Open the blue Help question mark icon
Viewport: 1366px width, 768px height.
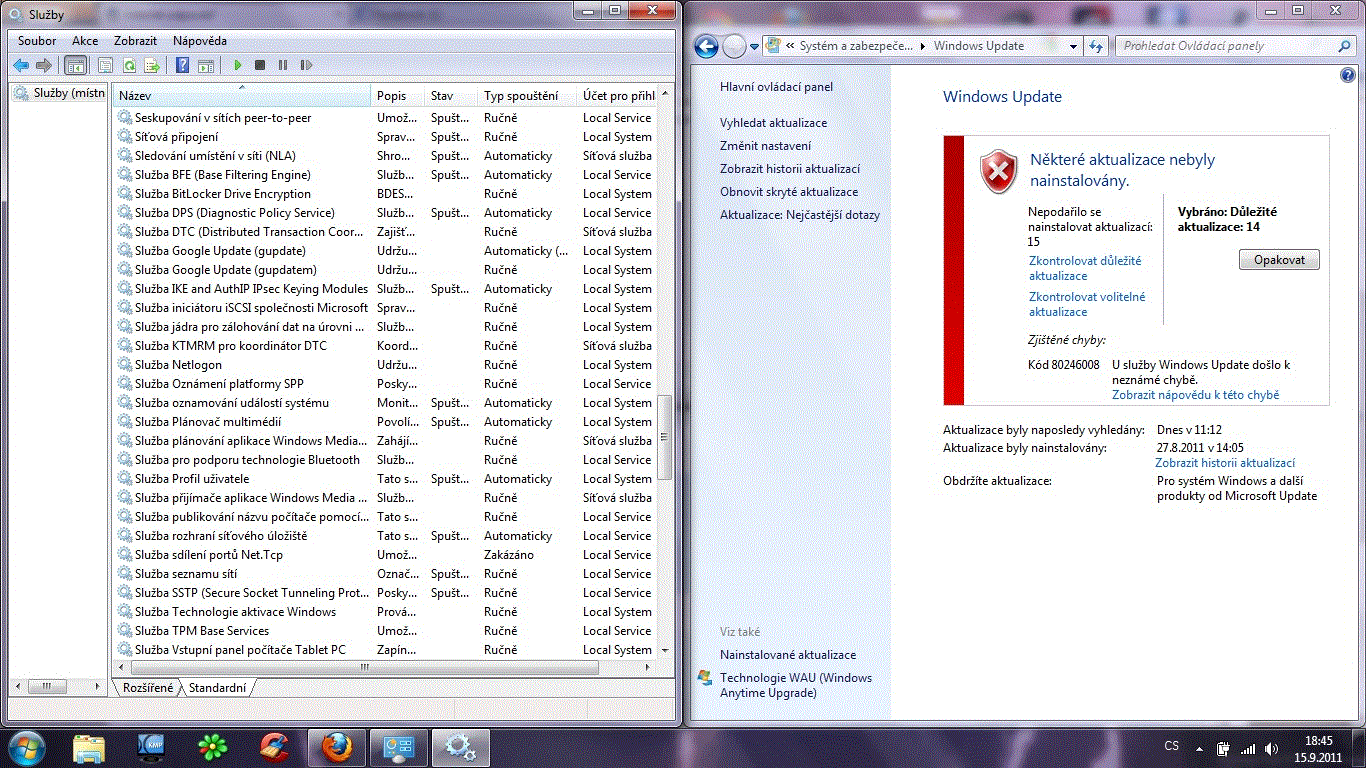click(x=182, y=65)
